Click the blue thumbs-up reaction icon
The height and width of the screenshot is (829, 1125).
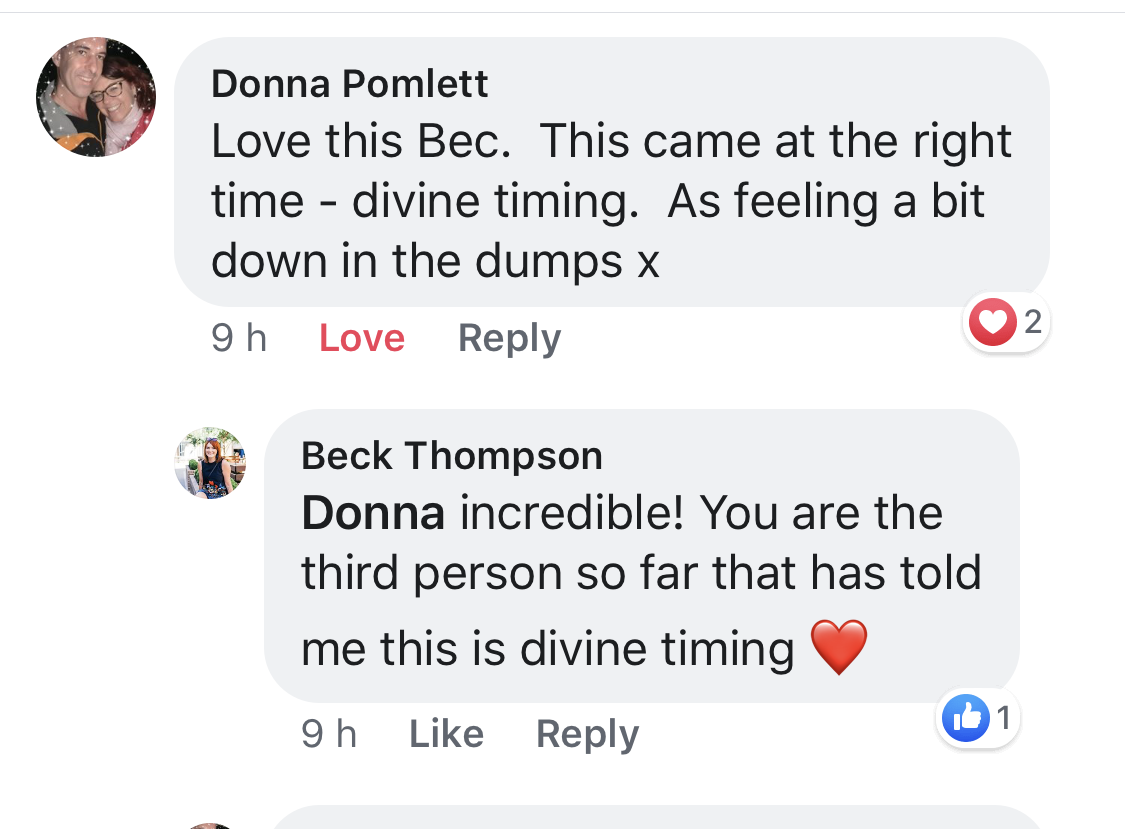[x=965, y=717]
